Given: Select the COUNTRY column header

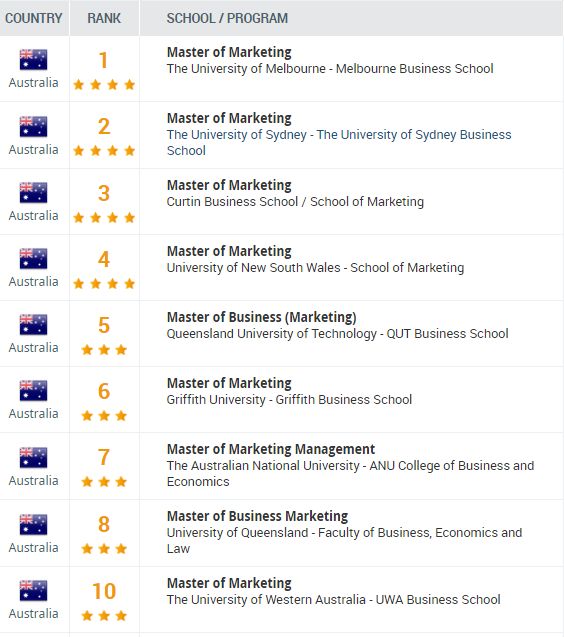Looking at the screenshot, I should coord(34,18).
